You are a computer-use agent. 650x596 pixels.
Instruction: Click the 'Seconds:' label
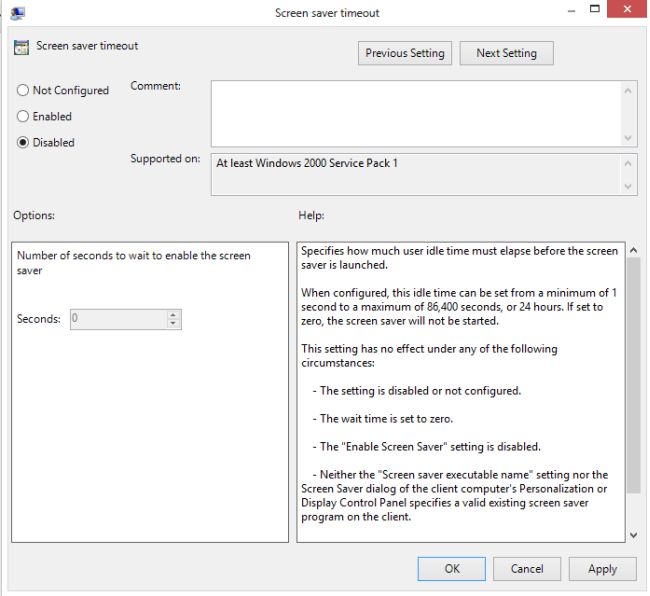39,319
